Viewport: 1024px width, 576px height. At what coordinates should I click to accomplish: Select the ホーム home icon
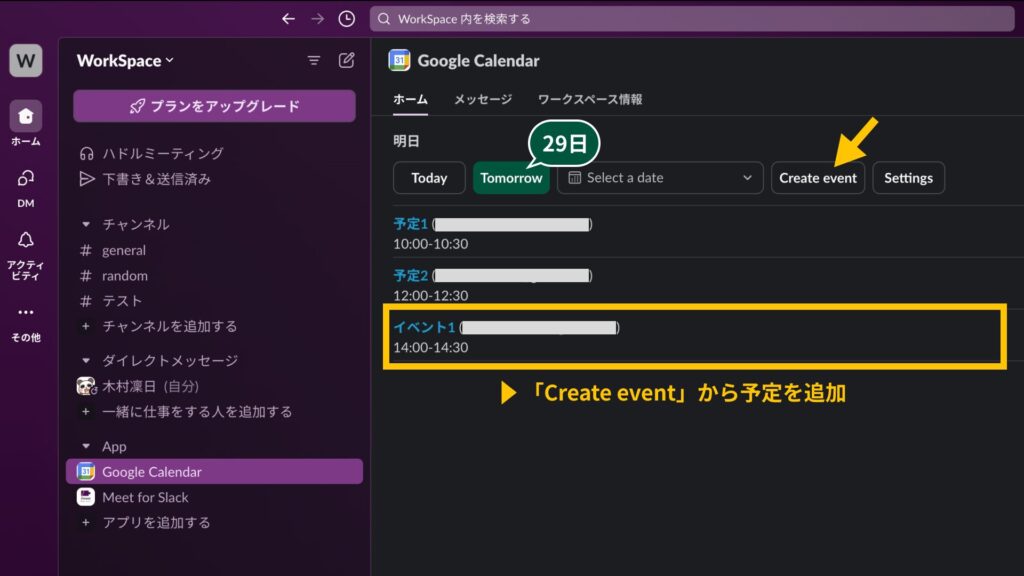click(x=25, y=115)
